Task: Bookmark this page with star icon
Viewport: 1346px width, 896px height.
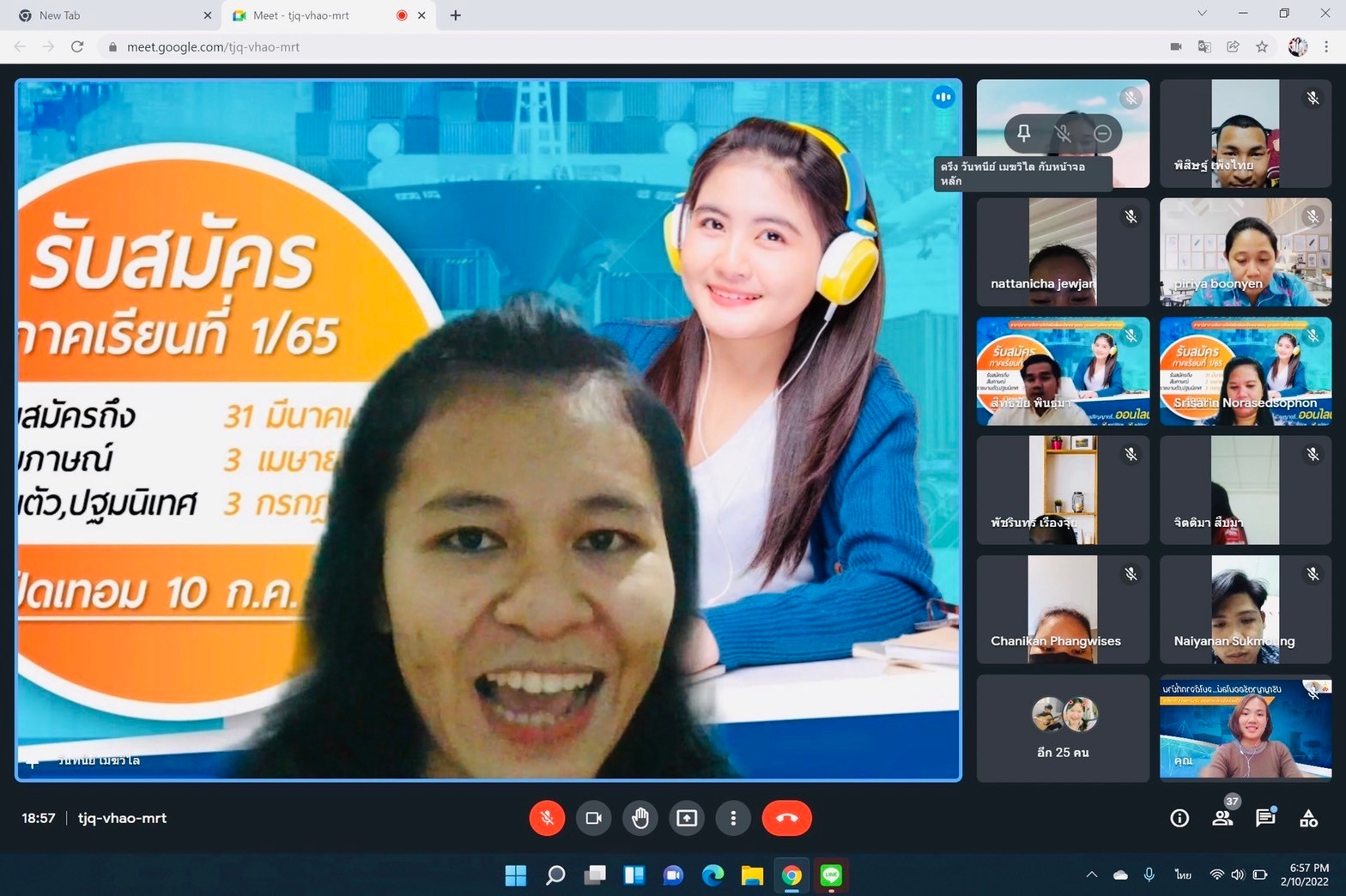Action: (x=1262, y=47)
